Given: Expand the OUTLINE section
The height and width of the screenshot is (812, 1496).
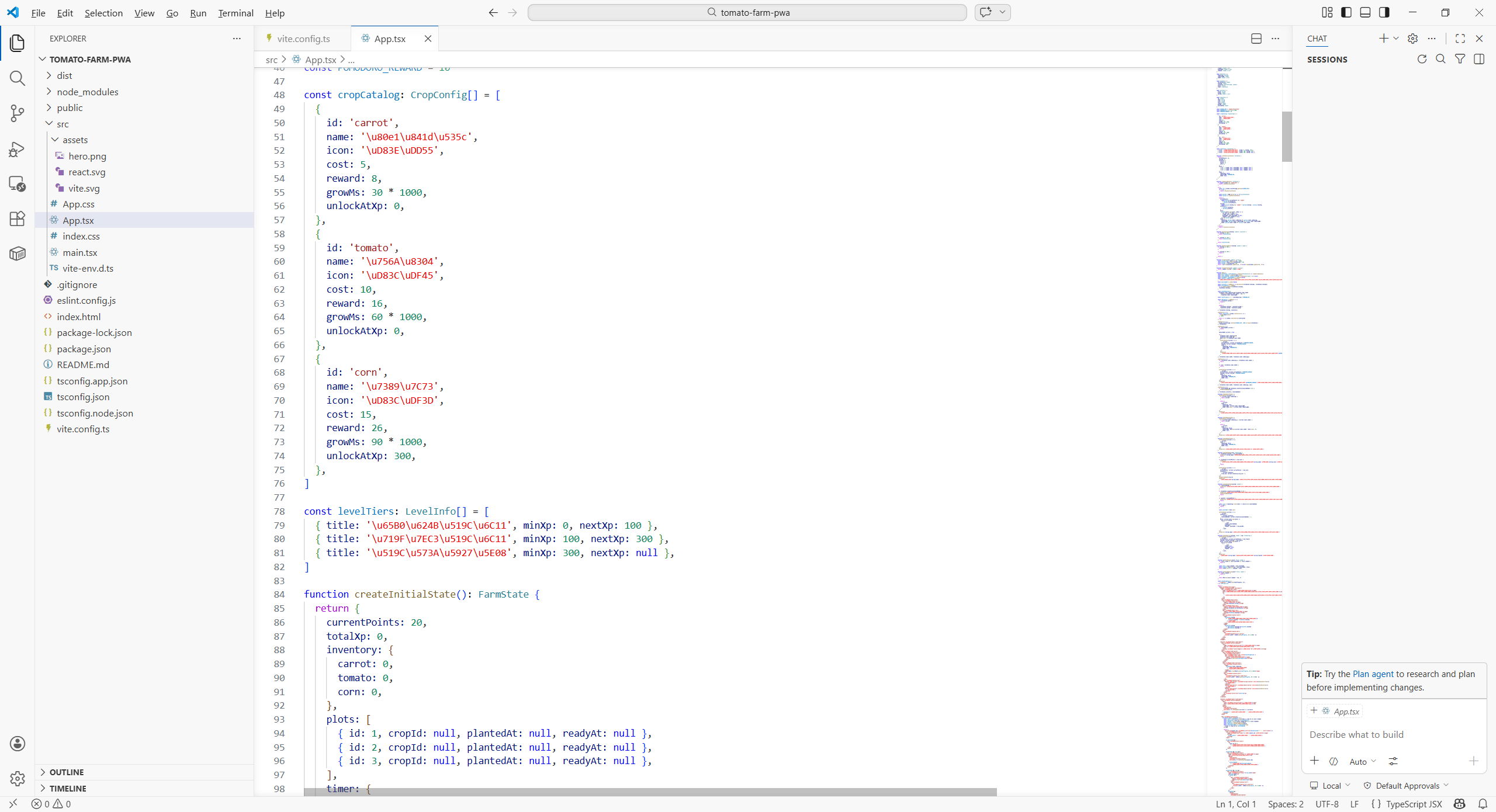Looking at the screenshot, I should point(67,772).
